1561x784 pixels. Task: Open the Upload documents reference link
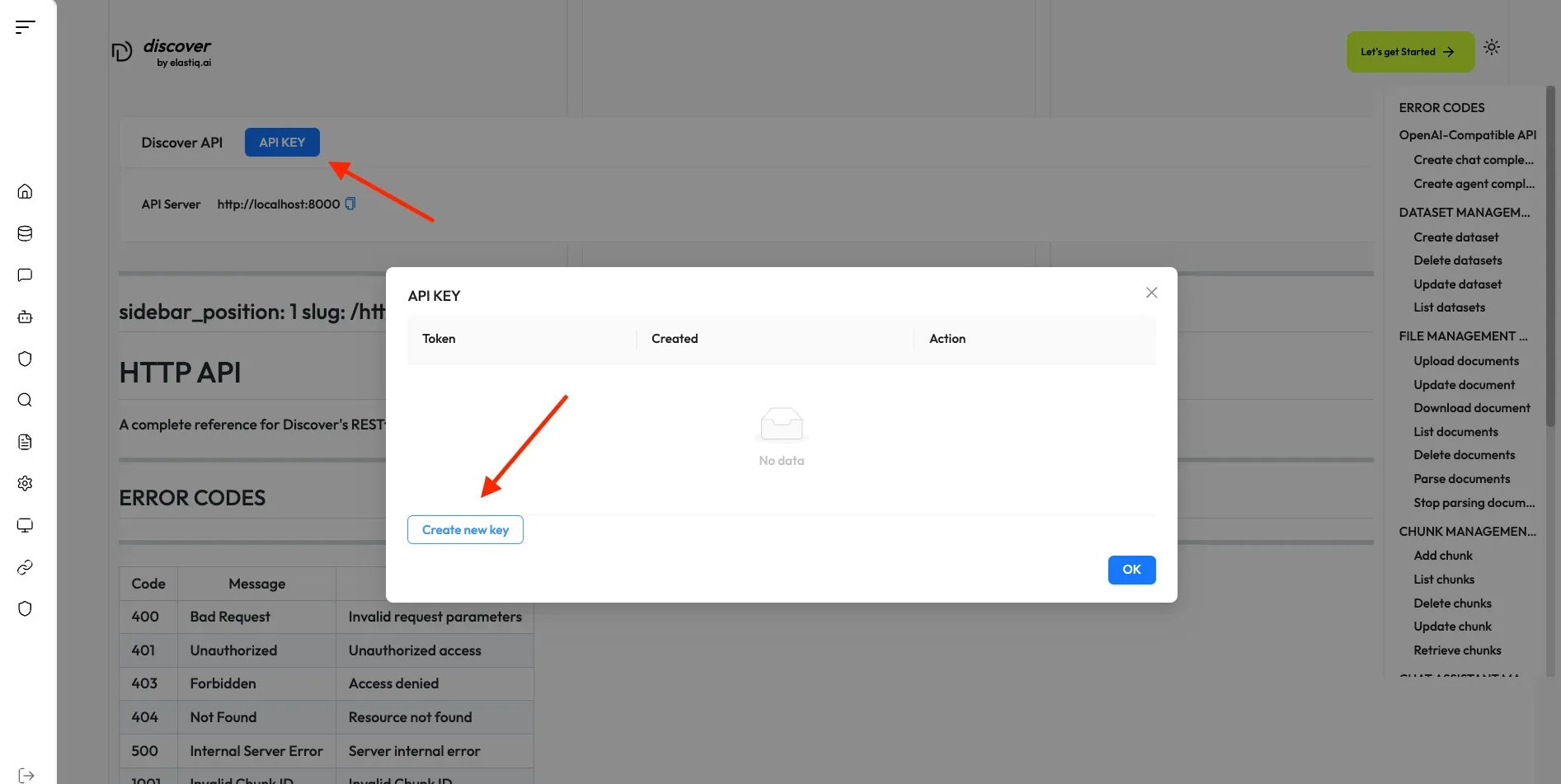point(1466,360)
